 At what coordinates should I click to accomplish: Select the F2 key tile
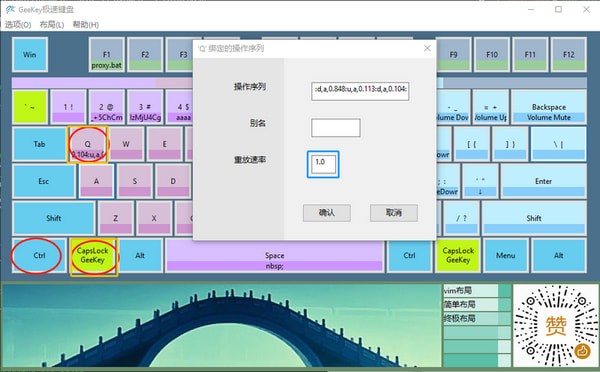click(145, 54)
